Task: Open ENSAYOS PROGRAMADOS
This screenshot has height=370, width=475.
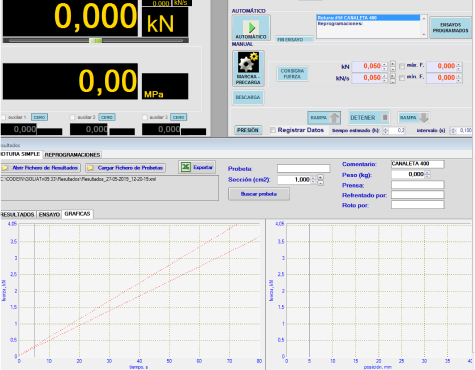Action: tap(450, 28)
